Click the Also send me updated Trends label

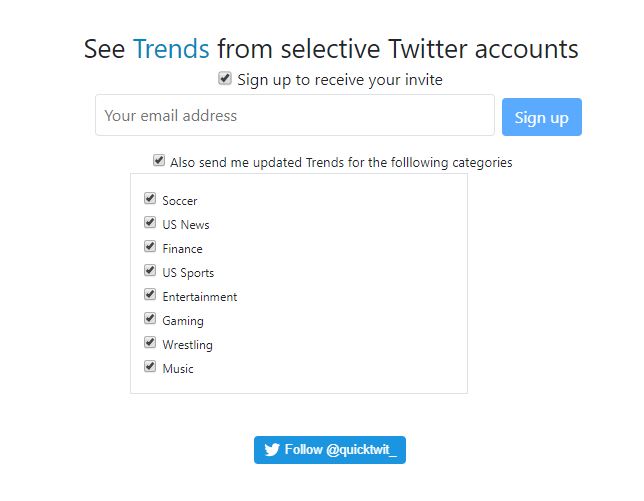click(x=341, y=162)
